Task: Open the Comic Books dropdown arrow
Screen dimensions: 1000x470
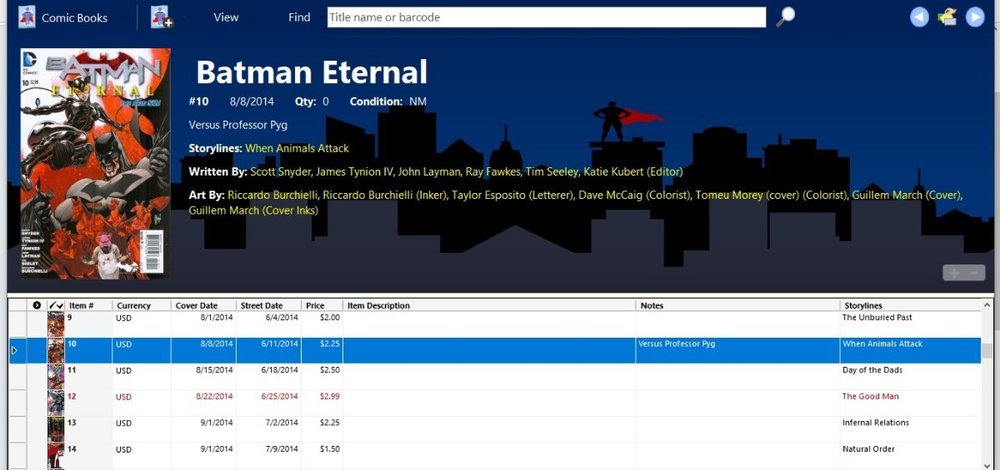Action: tap(123, 18)
